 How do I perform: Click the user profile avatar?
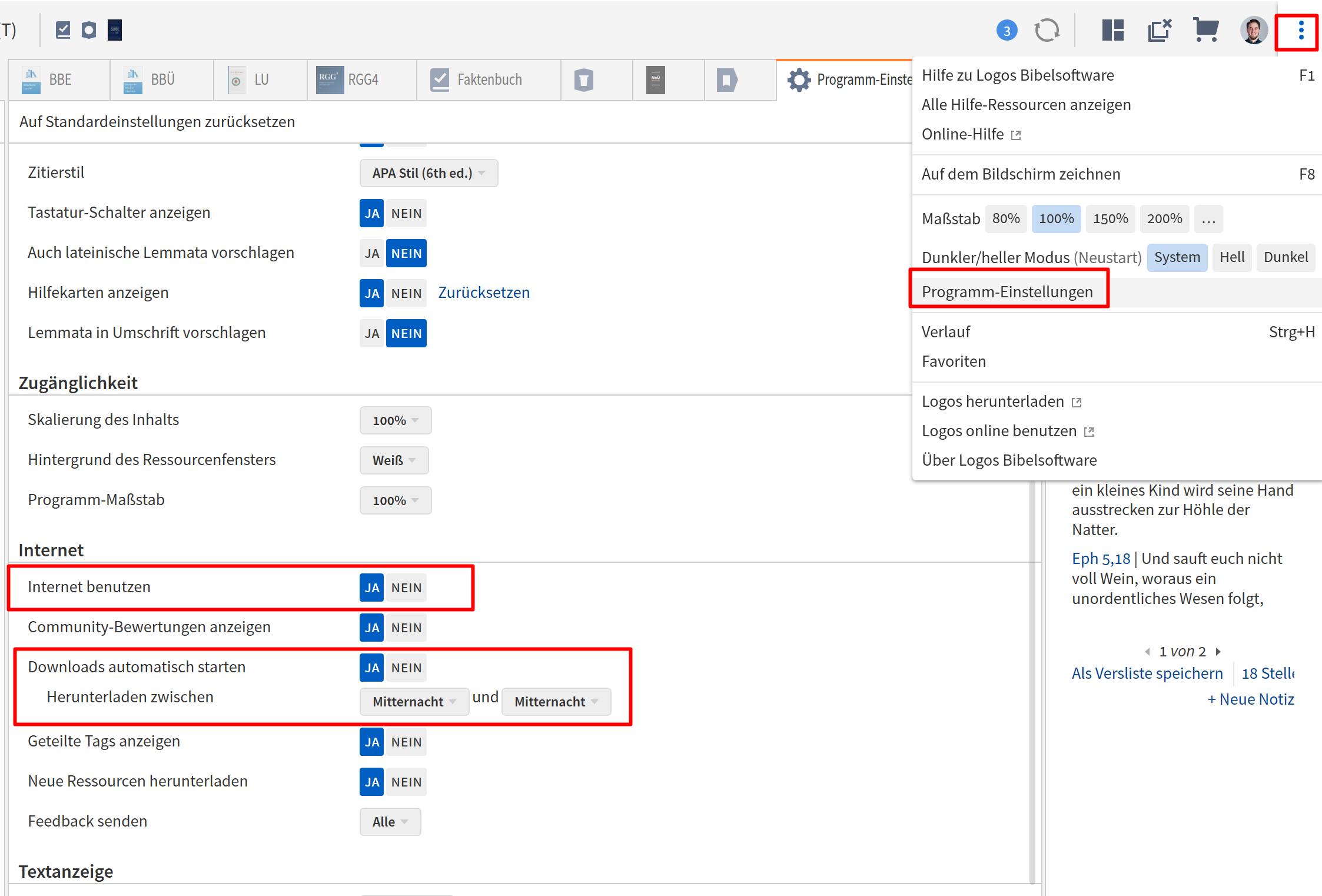tap(1253, 30)
